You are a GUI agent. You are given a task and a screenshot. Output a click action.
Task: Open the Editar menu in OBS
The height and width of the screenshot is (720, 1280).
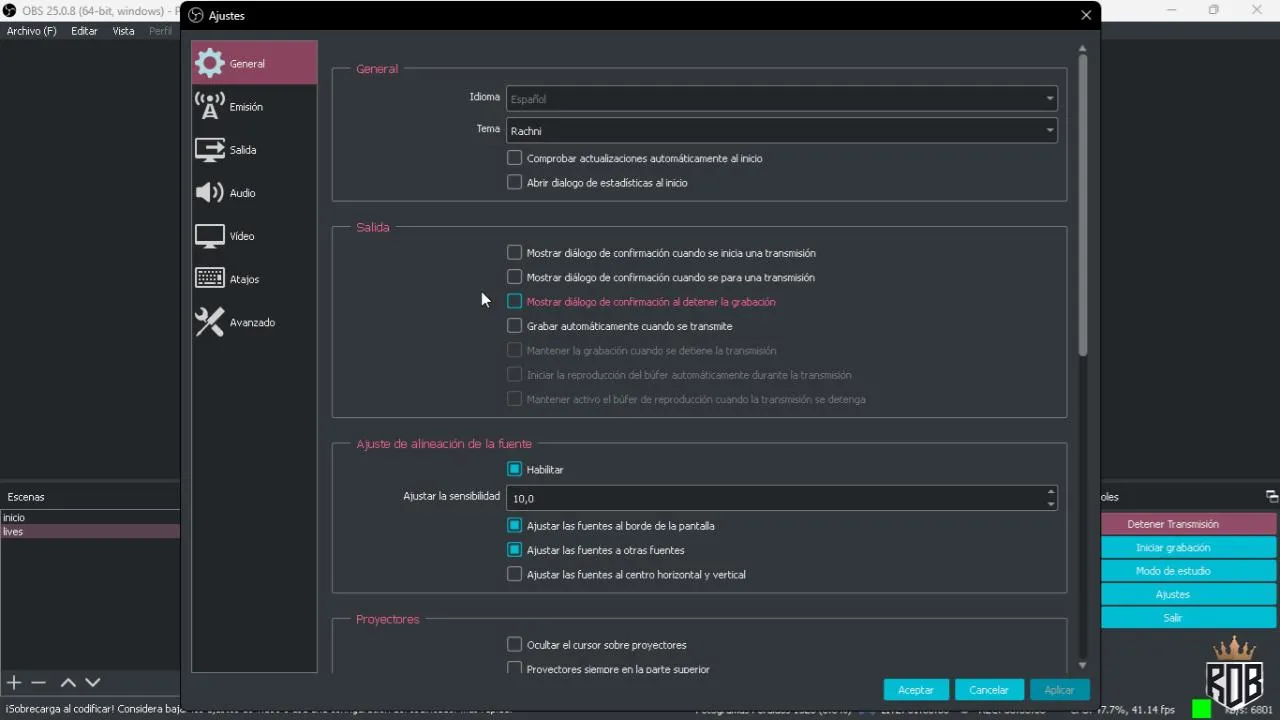pos(84,31)
